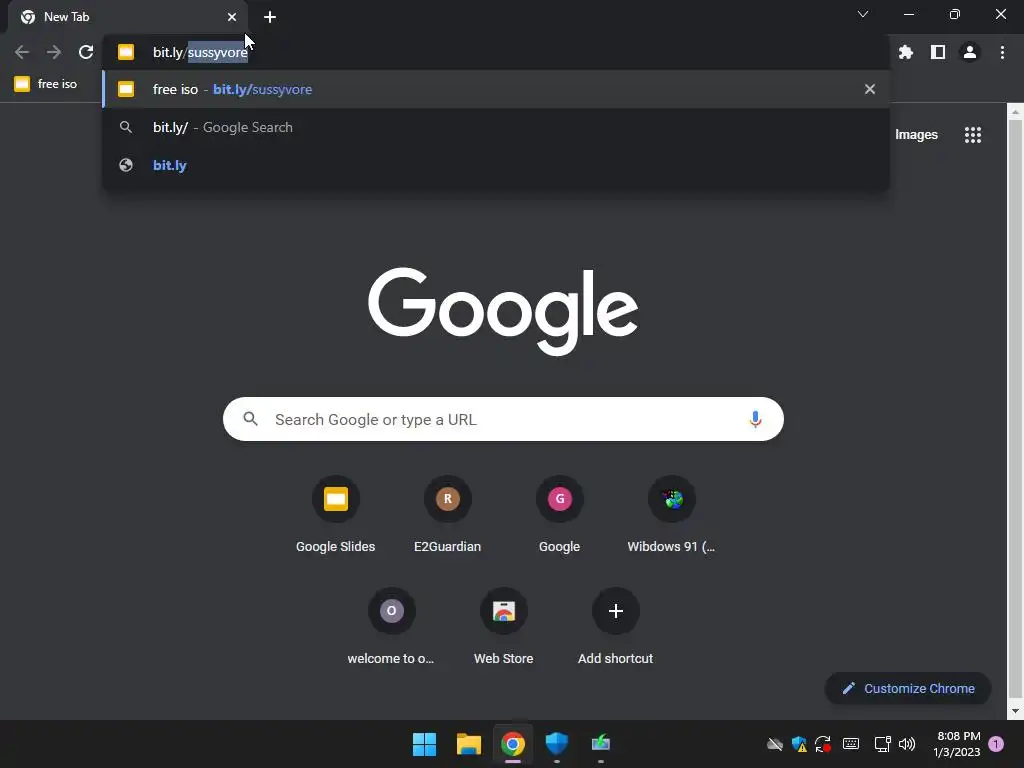This screenshot has width=1024, height=768.
Task: Open the E2Guardian shortcut
Action: (x=447, y=515)
